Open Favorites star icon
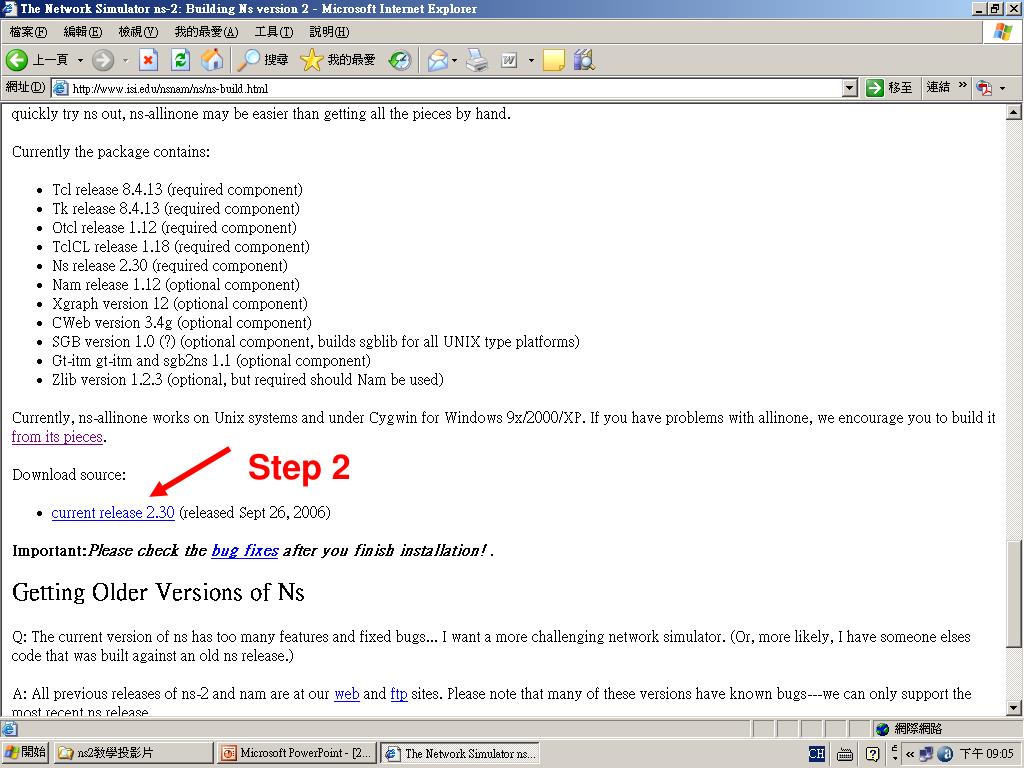The height and width of the screenshot is (768, 1024). click(x=312, y=60)
